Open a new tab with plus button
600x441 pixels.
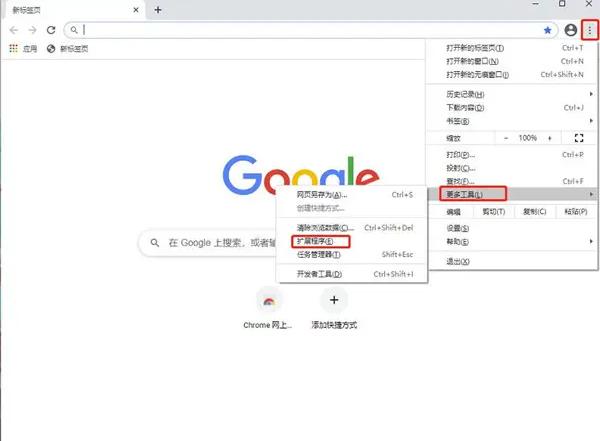point(158,10)
